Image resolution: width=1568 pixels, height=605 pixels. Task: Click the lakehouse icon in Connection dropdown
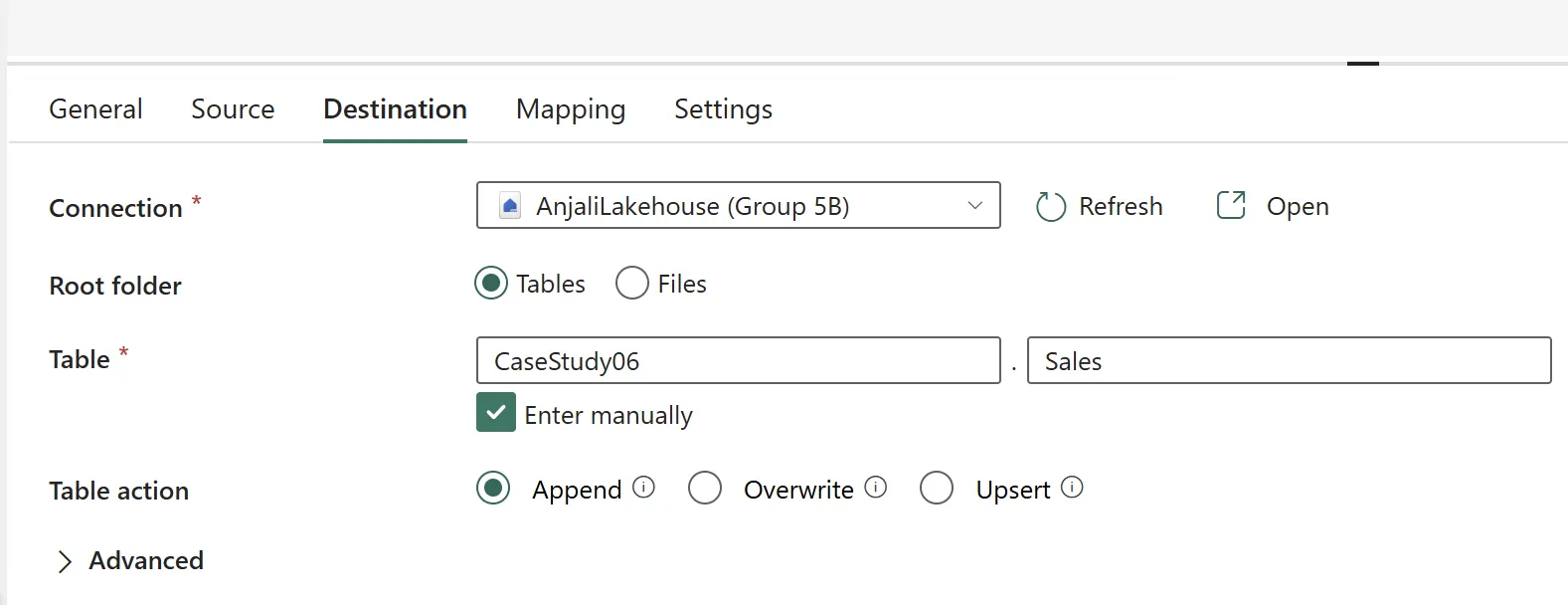tap(510, 206)
